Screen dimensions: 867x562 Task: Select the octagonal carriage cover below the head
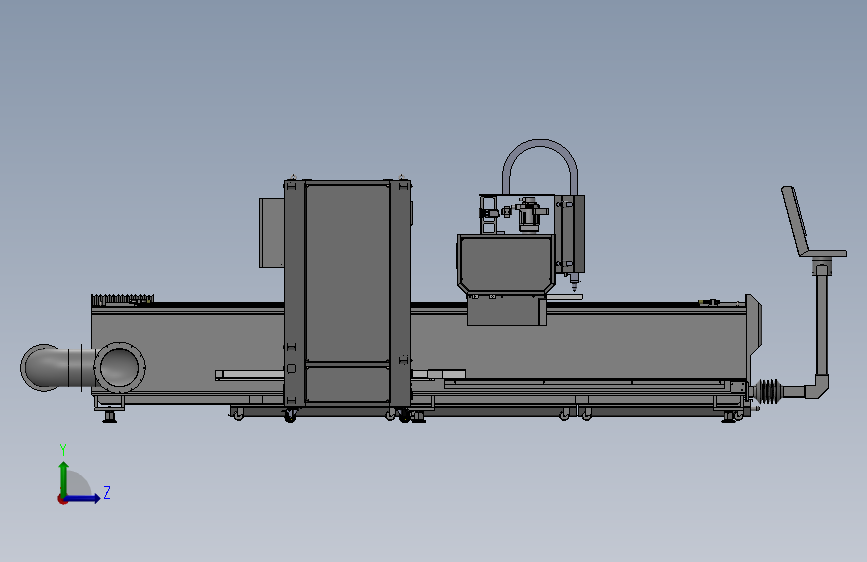point(506,264)
